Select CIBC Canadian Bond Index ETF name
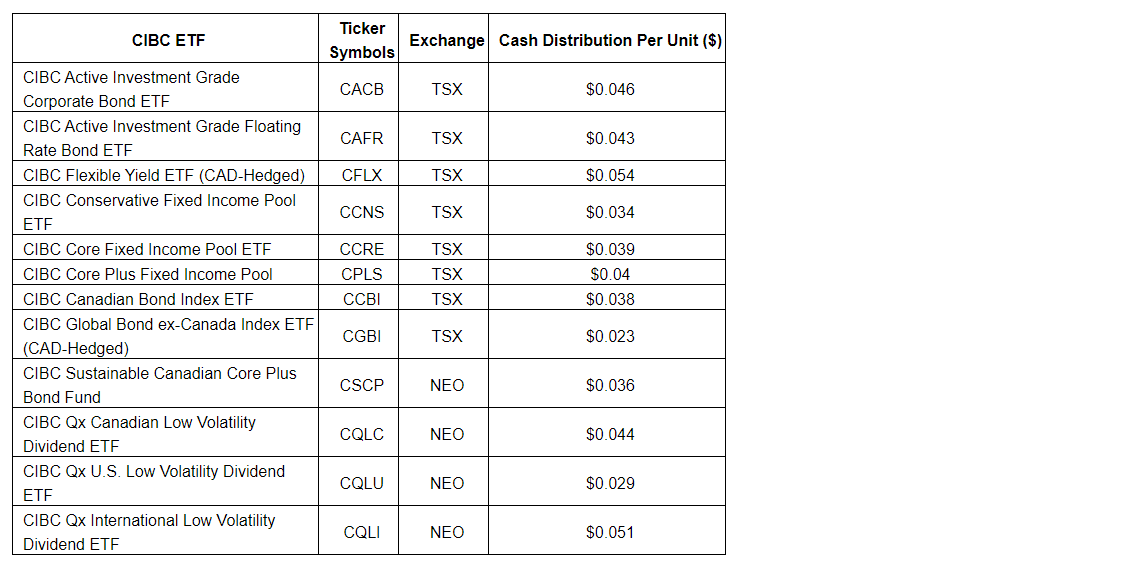 pos(138,299)
